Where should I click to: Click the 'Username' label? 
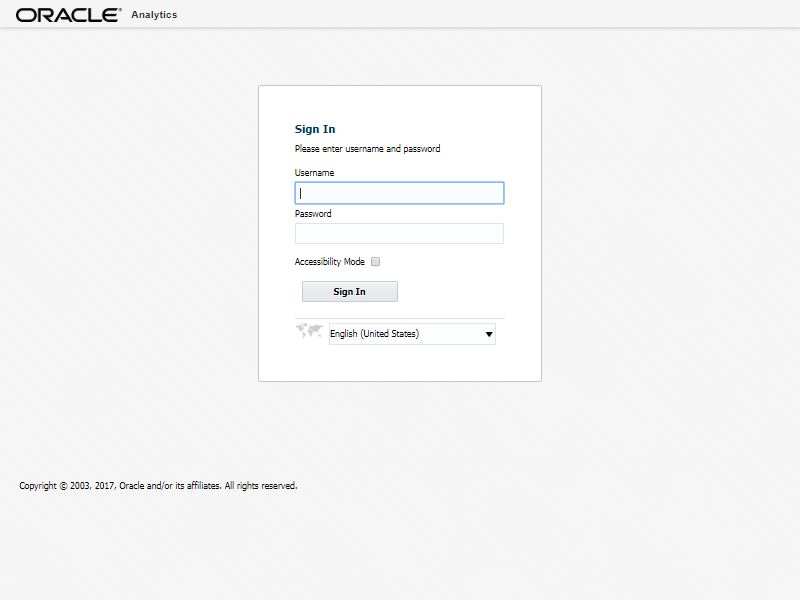click(314, 173)
